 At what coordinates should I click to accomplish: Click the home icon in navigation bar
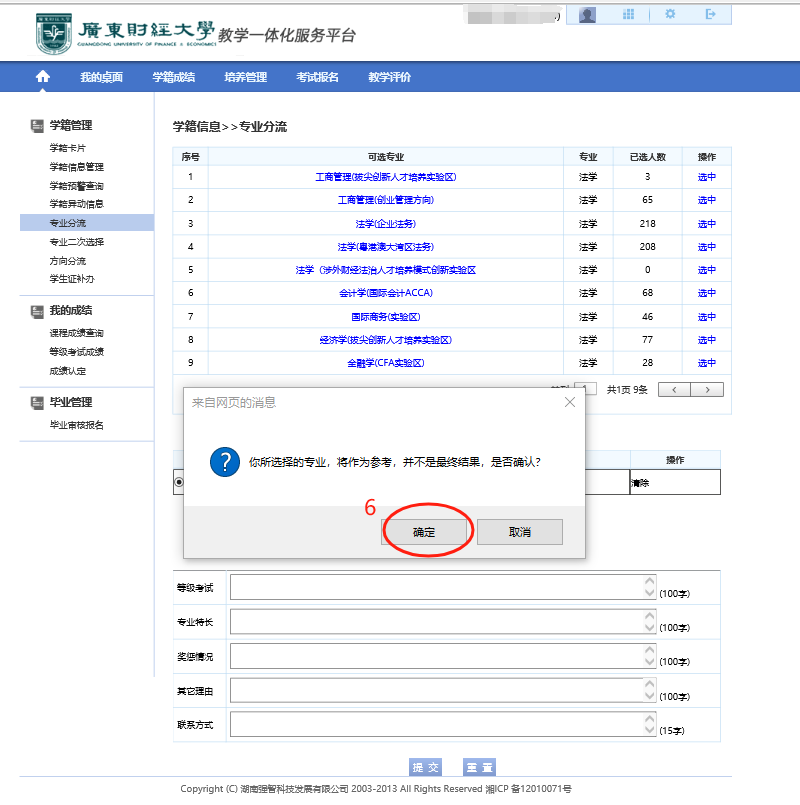coord(42,77)
